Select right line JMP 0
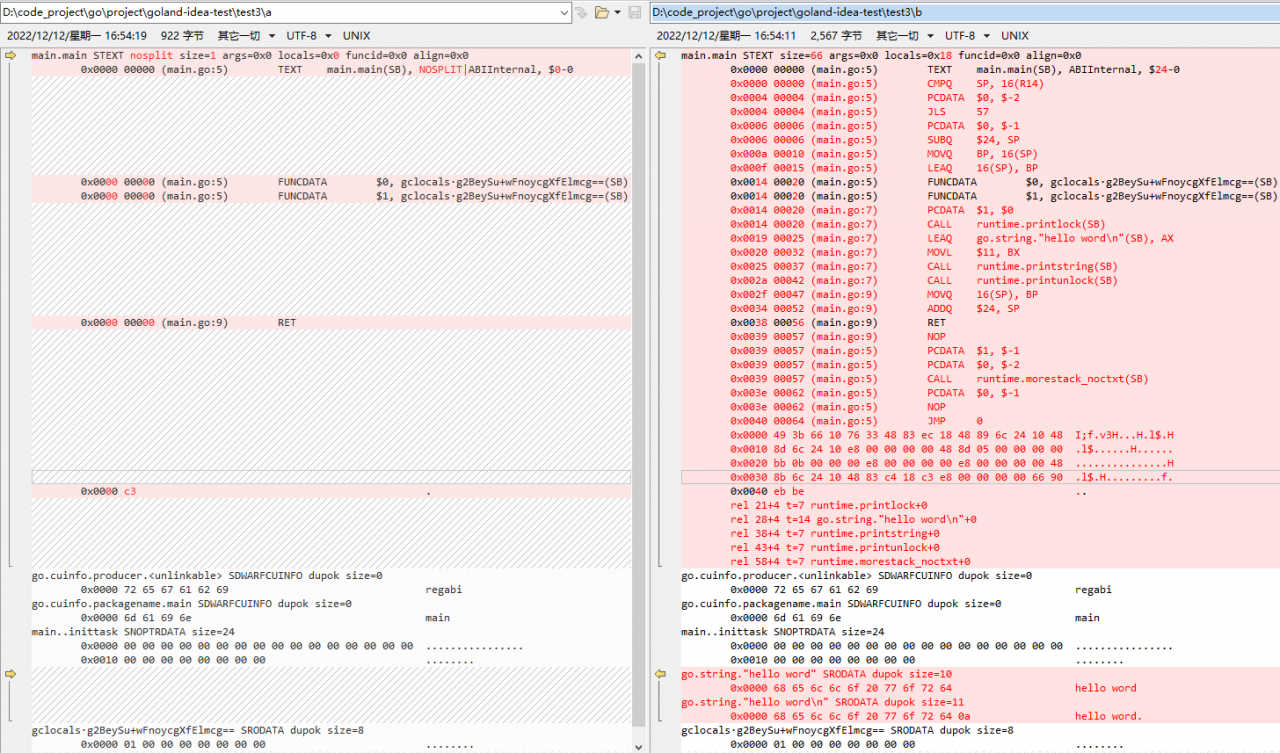 (x=978, y=421)
